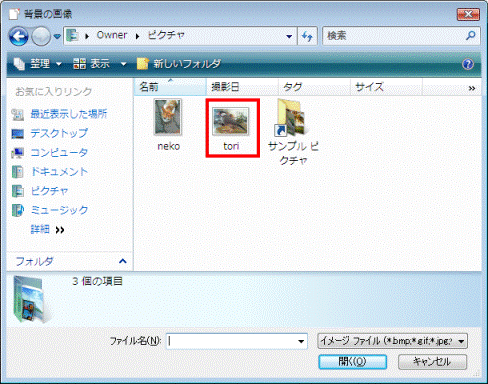Sort by the 撮影日 column header
Screen dimensions: 488x384
click(242, 87)
